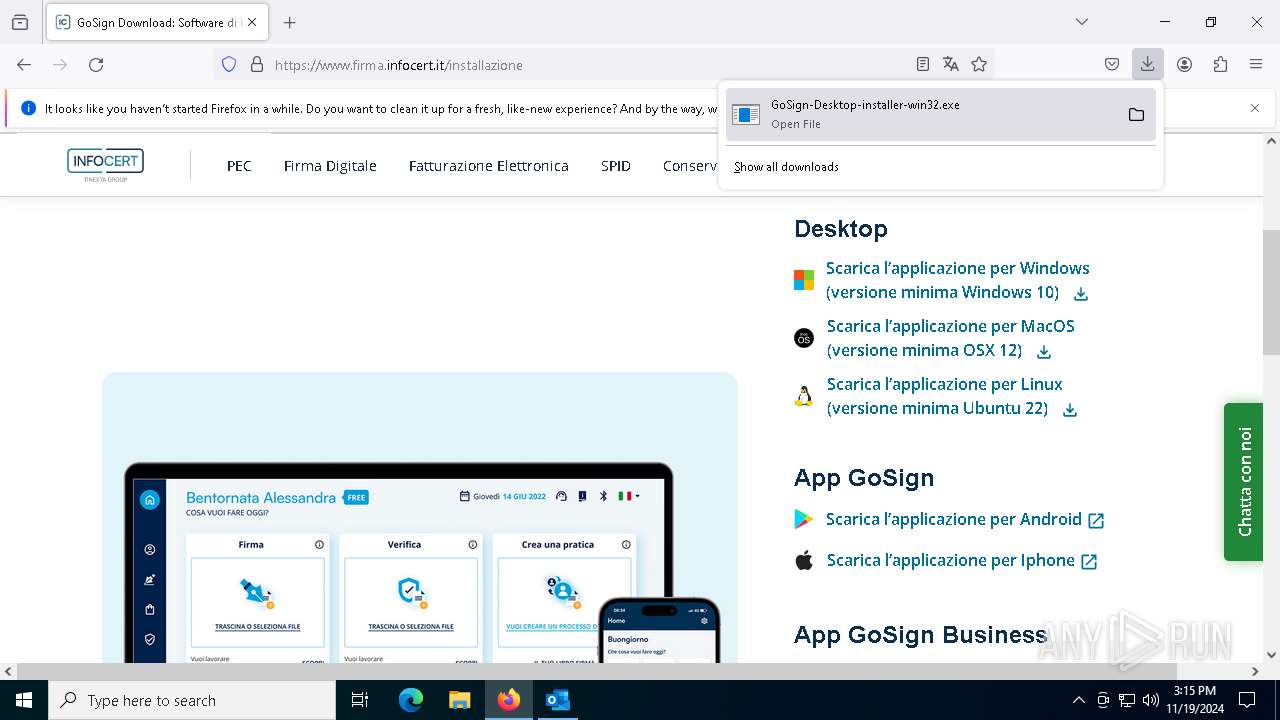Viewport: 1280px width, 720px height.
Task: Open Fatturazione Elettronica menu item
Action: point(489,166)
